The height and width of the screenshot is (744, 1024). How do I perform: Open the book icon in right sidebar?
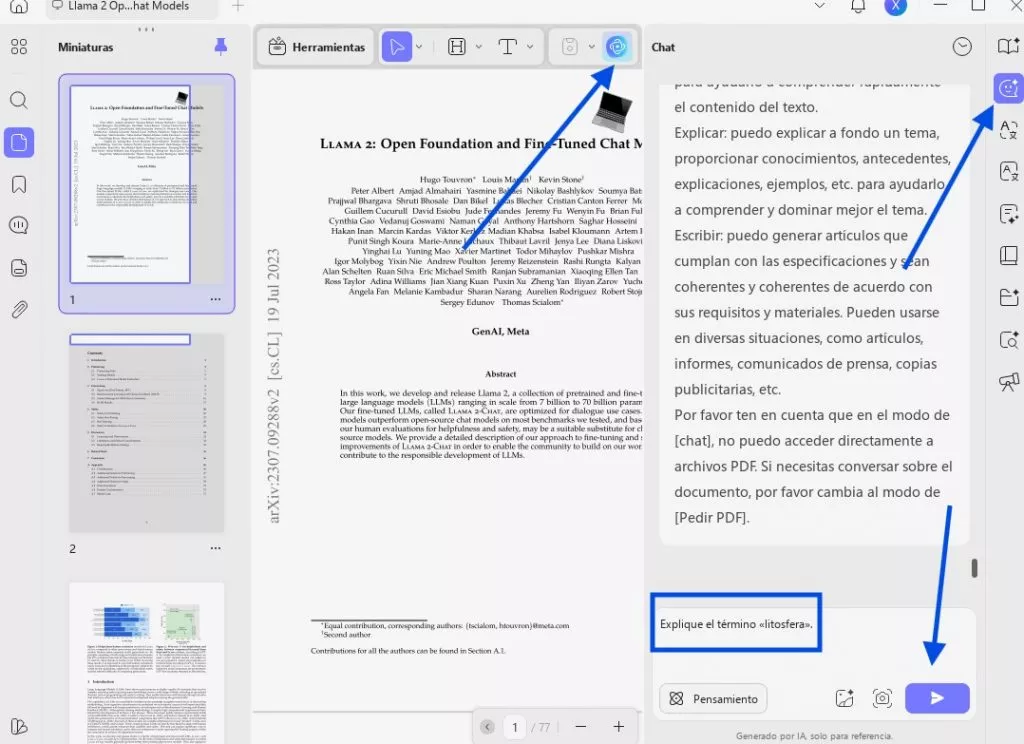click(1008, 255)
